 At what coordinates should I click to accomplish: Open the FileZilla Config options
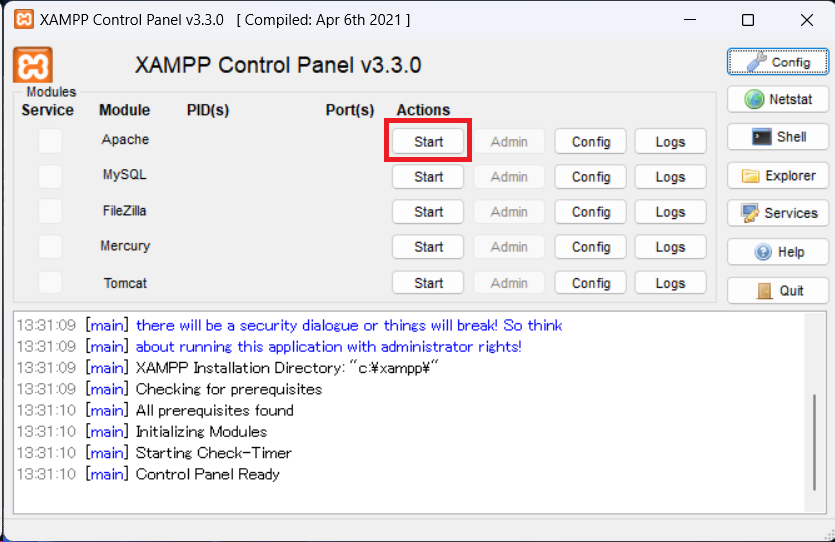tap(590, 212)
